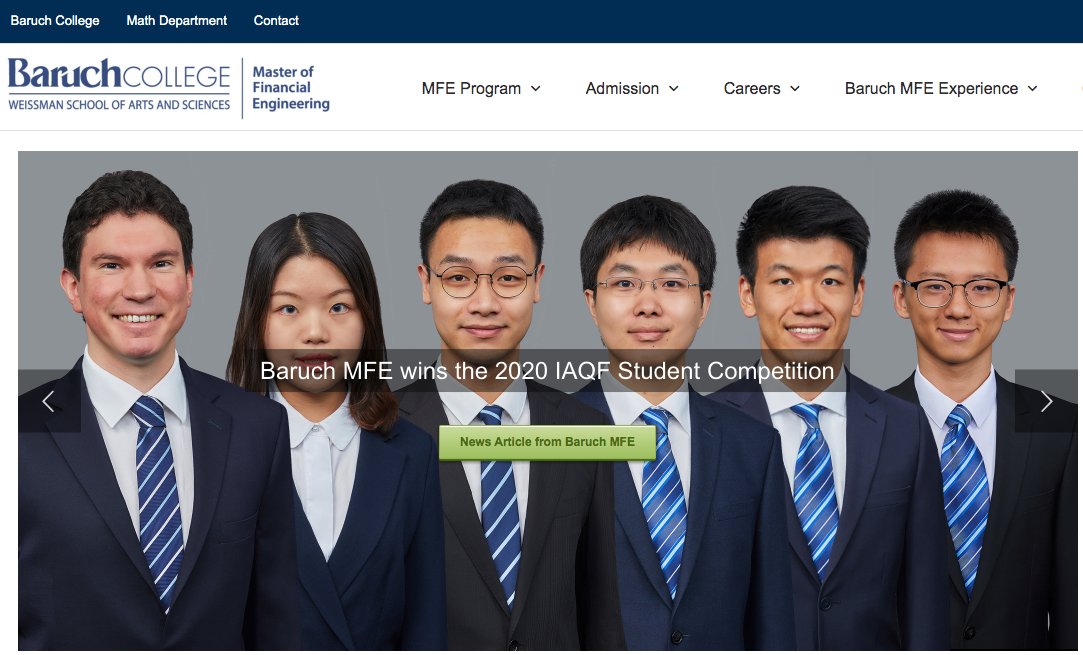The image size is (1083, 655).
Task: Open the Baruch MFE Experience menu
Action: tap(928, 89)
